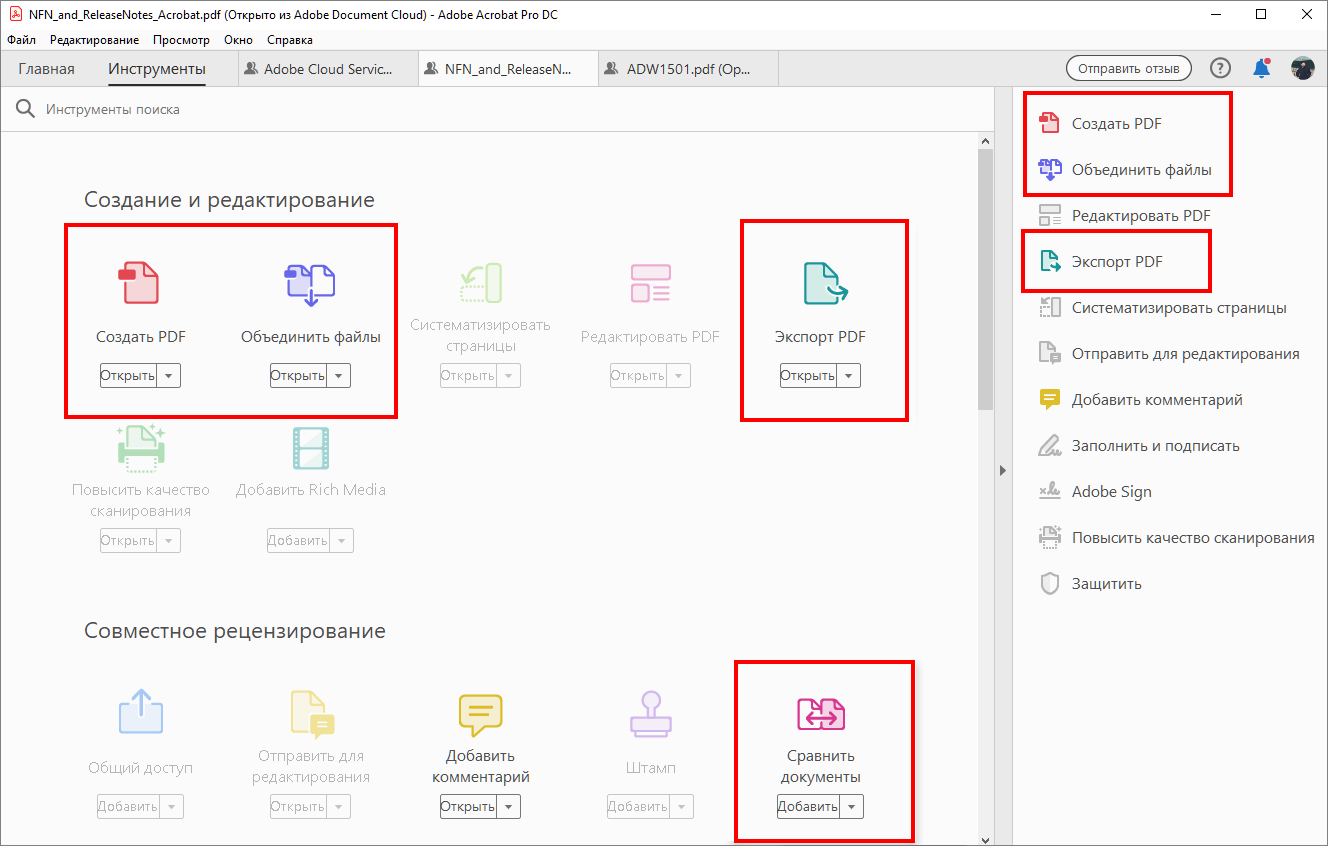Expand the dropdown arrow under Создать PDF
Viewport: 1328px width, 846px height.
click(169, 376)
